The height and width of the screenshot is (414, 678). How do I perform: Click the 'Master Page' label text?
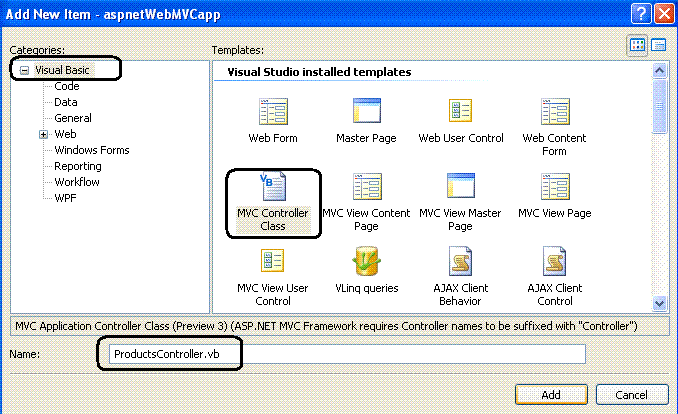coord(366,138)
